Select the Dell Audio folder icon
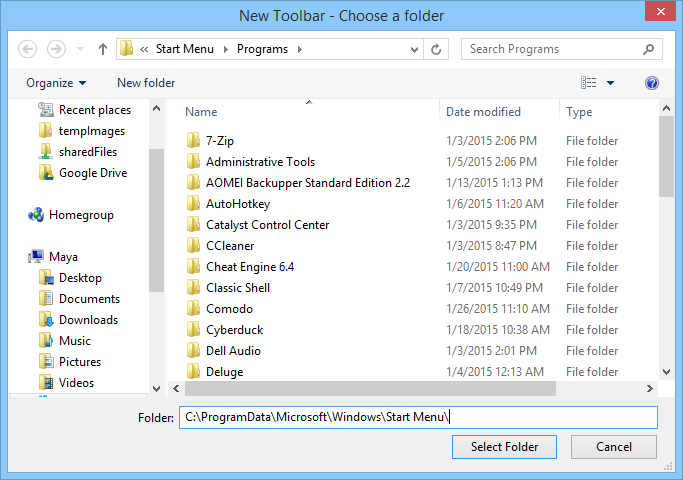This screenshot has width=683, height=480. [x=193, y=350]
